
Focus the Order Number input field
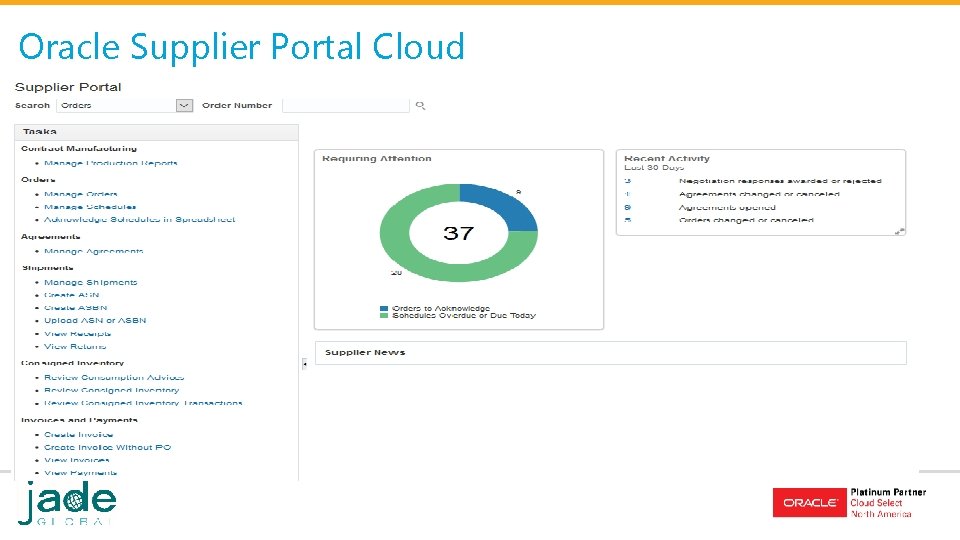(x=345, y=105)
